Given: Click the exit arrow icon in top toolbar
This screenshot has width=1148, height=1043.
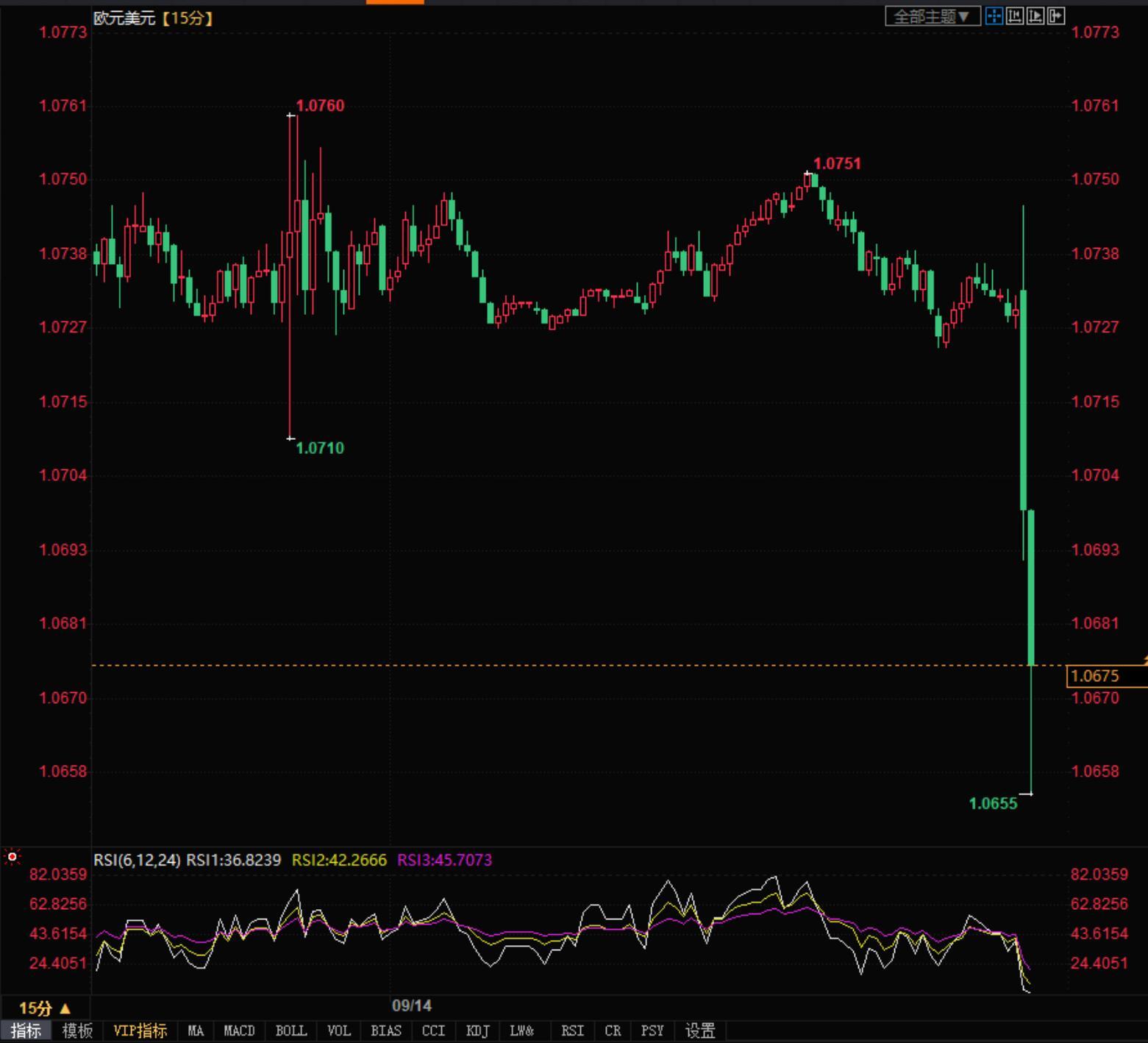Looking at the screenshot, I should click(1056, 16).
